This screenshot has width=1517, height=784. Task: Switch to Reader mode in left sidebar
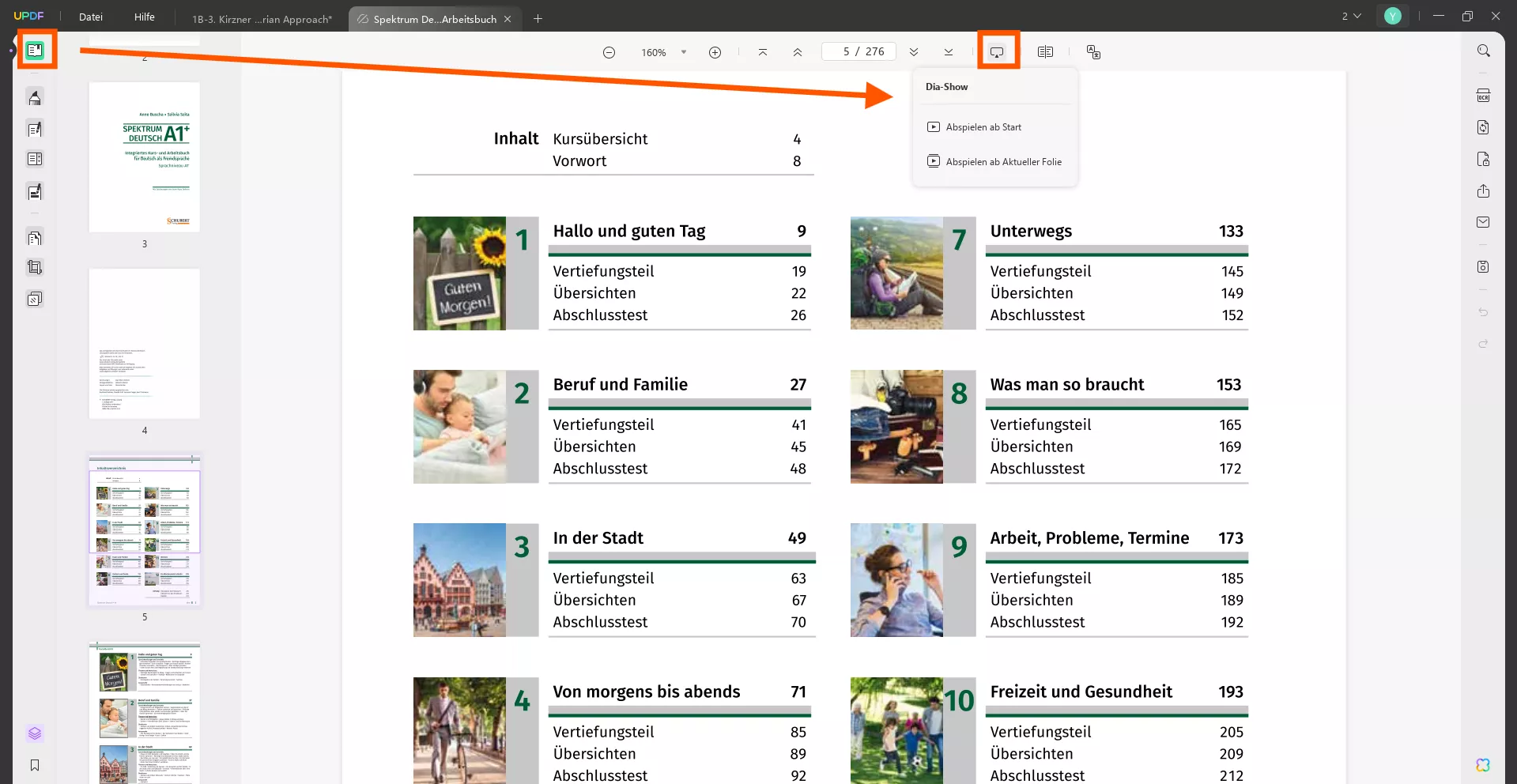point(35,51)
